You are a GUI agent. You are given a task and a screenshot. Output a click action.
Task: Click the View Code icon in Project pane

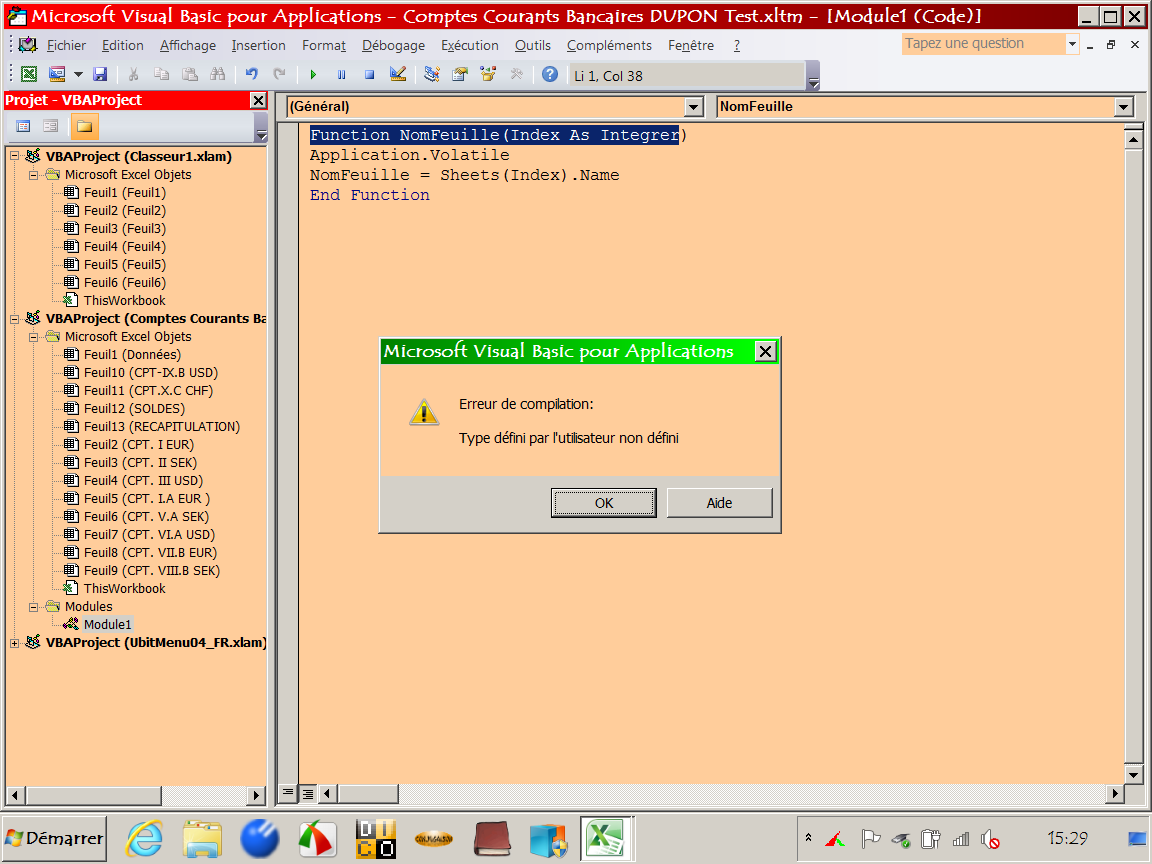24,126
